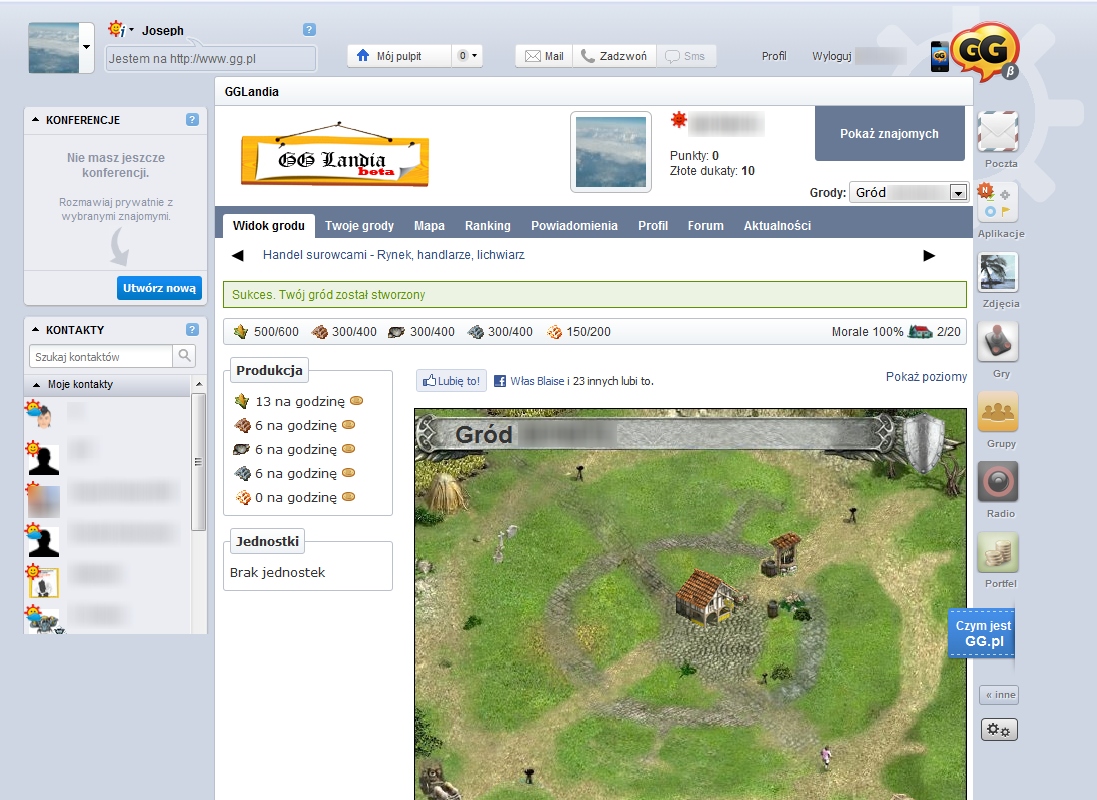The height and width of the screenshot is (800, 1097).
Task: Open the Radio speaker icon
Action: click(x=998, y=482)
